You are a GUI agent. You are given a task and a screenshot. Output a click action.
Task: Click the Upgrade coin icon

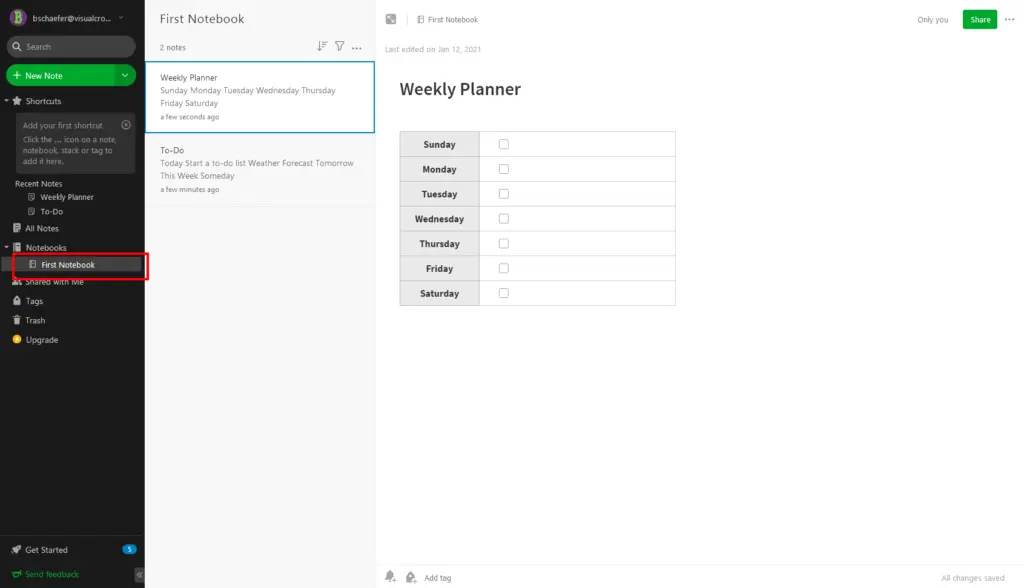16,340
